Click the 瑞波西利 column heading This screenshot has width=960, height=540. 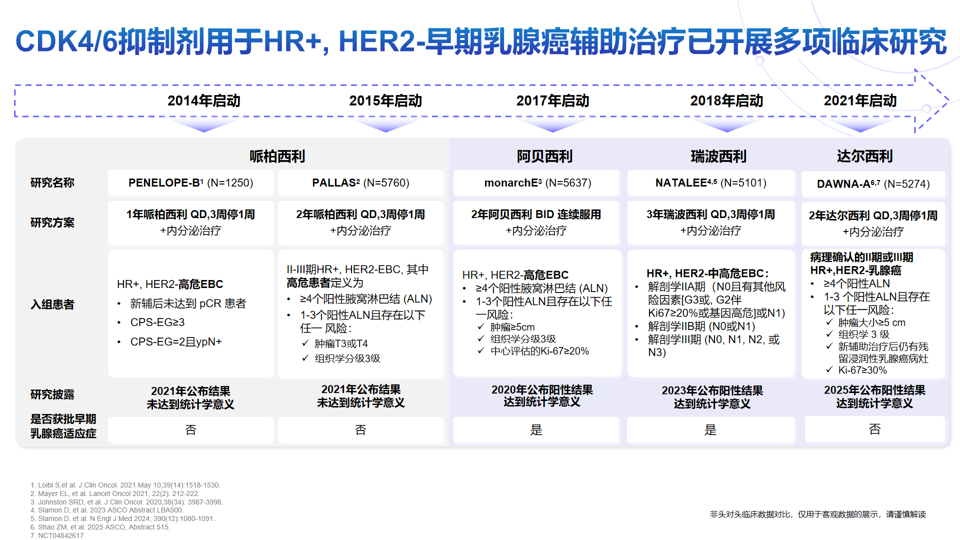pyautogui.click(x=718, y=156)
